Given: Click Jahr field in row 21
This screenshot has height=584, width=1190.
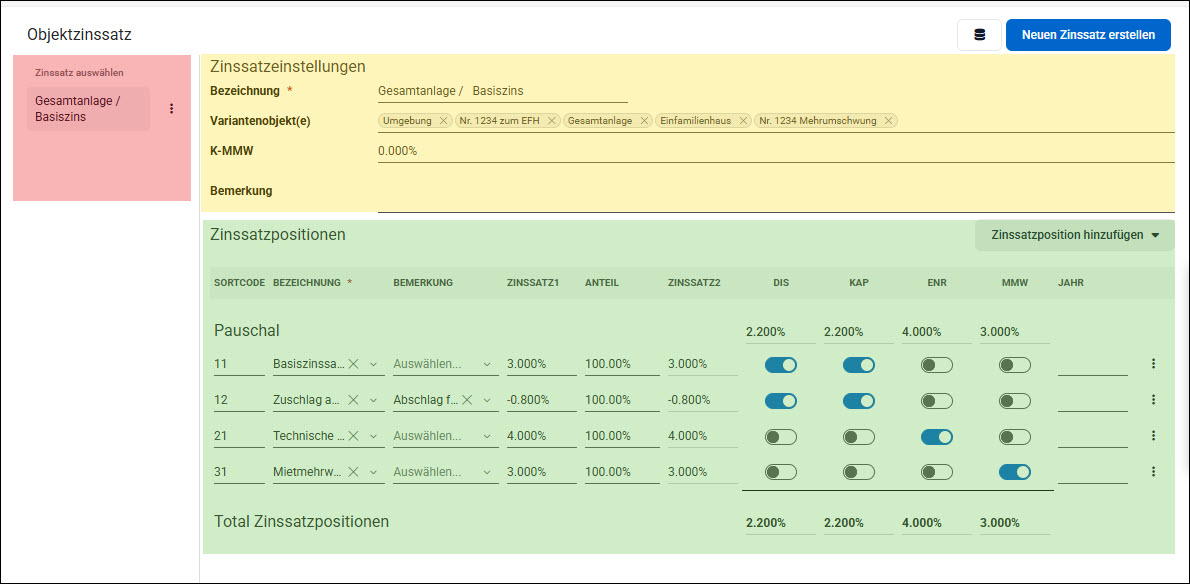Looking at the screenshot, I should [1093, 436].
